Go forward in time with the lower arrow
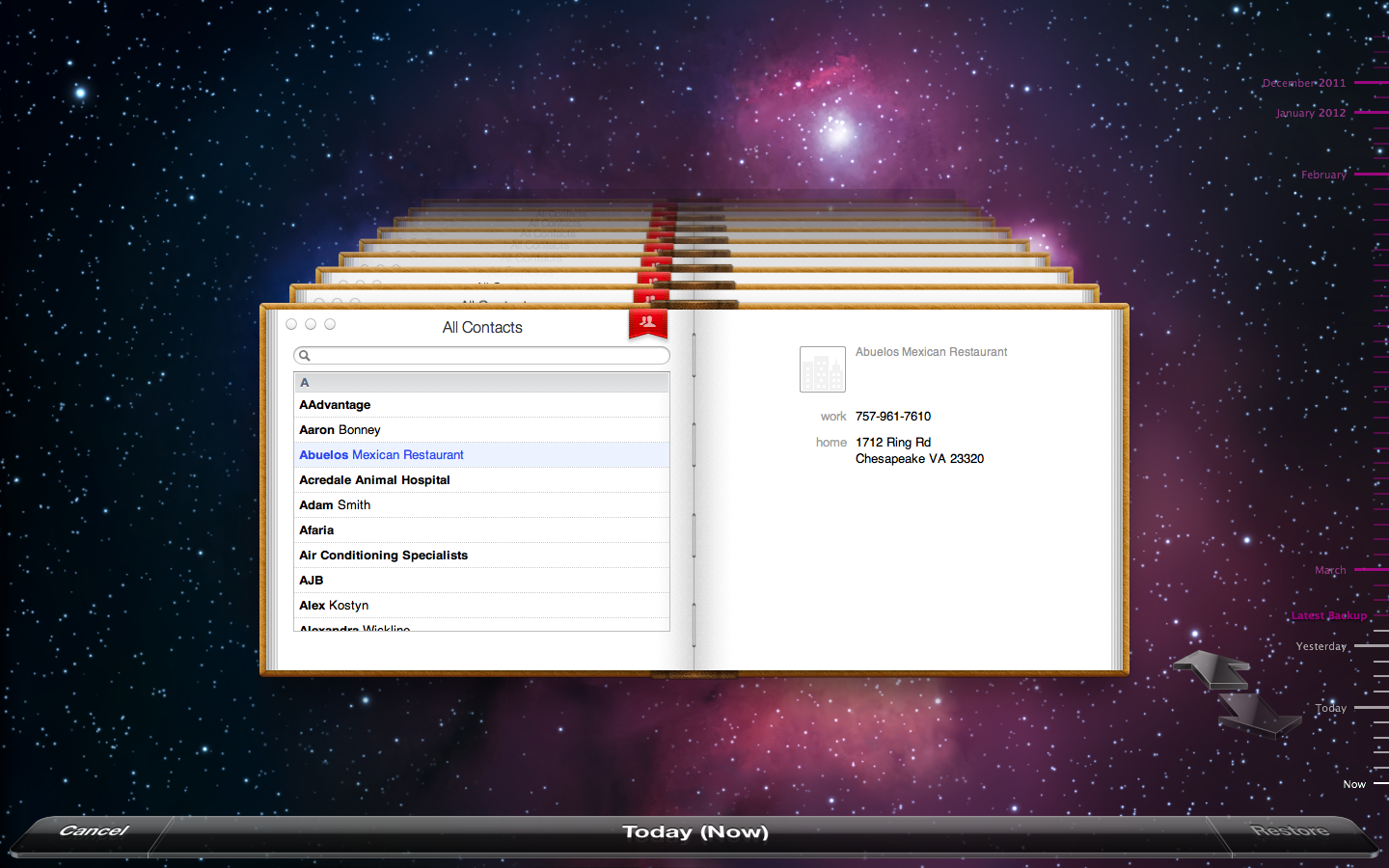1389x868 pixels. pos(1258,715)
